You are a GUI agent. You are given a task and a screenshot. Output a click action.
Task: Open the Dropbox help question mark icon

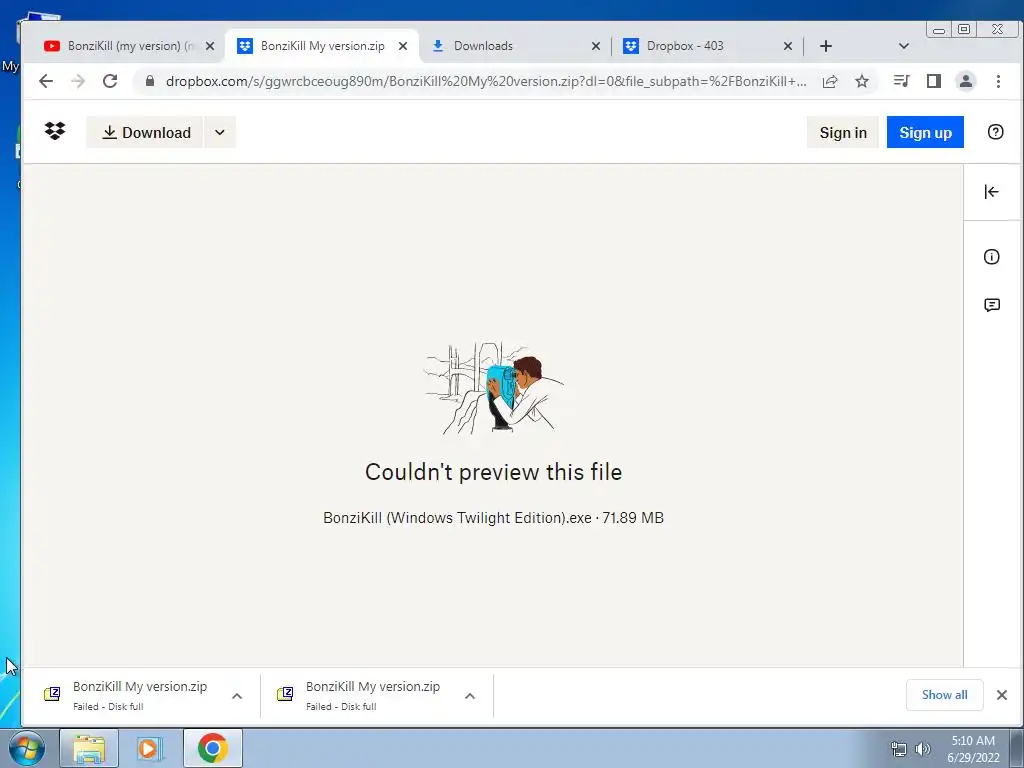(x=995, y=132)
